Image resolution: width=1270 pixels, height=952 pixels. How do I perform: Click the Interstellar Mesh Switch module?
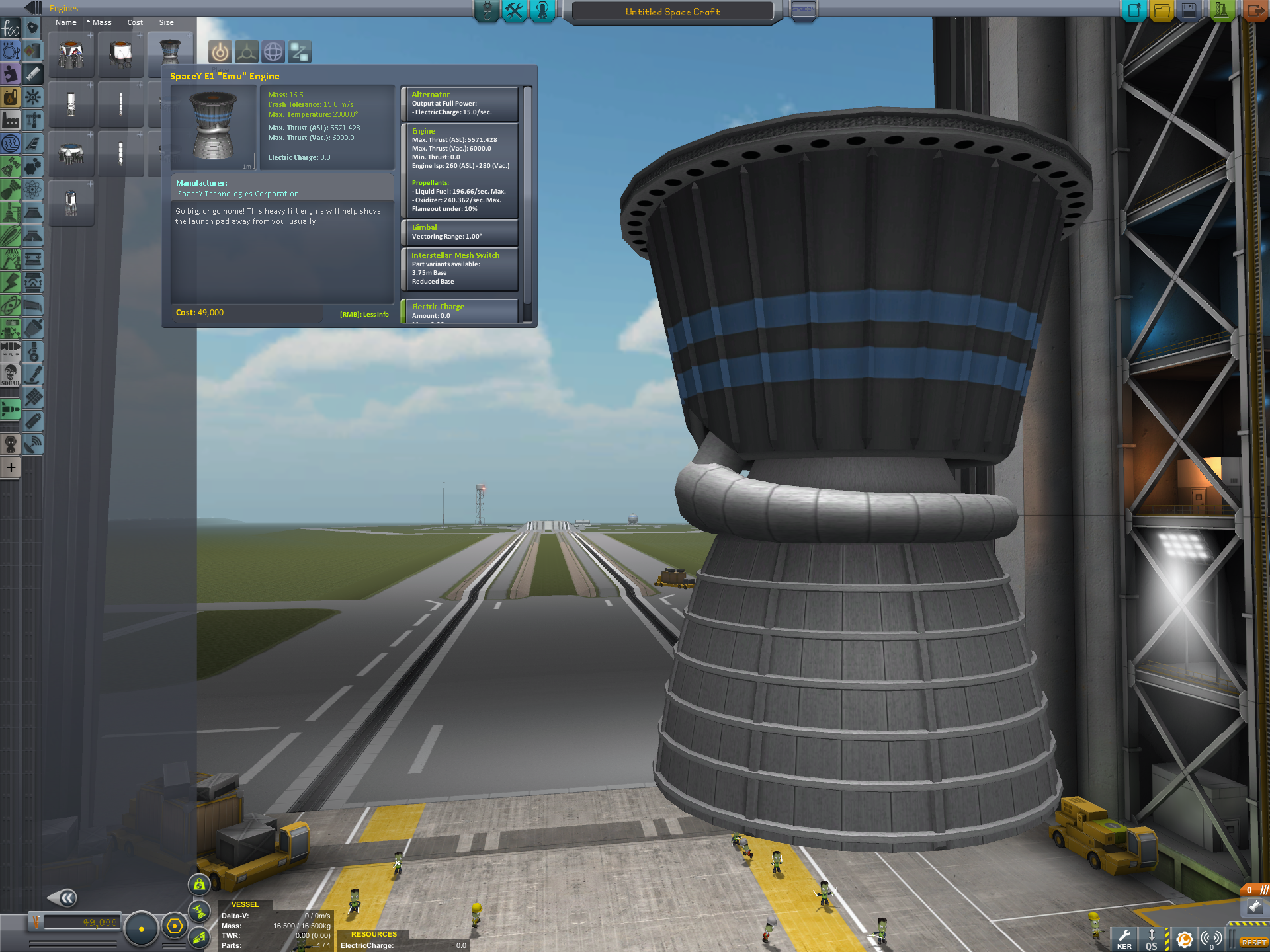(460, 268)
